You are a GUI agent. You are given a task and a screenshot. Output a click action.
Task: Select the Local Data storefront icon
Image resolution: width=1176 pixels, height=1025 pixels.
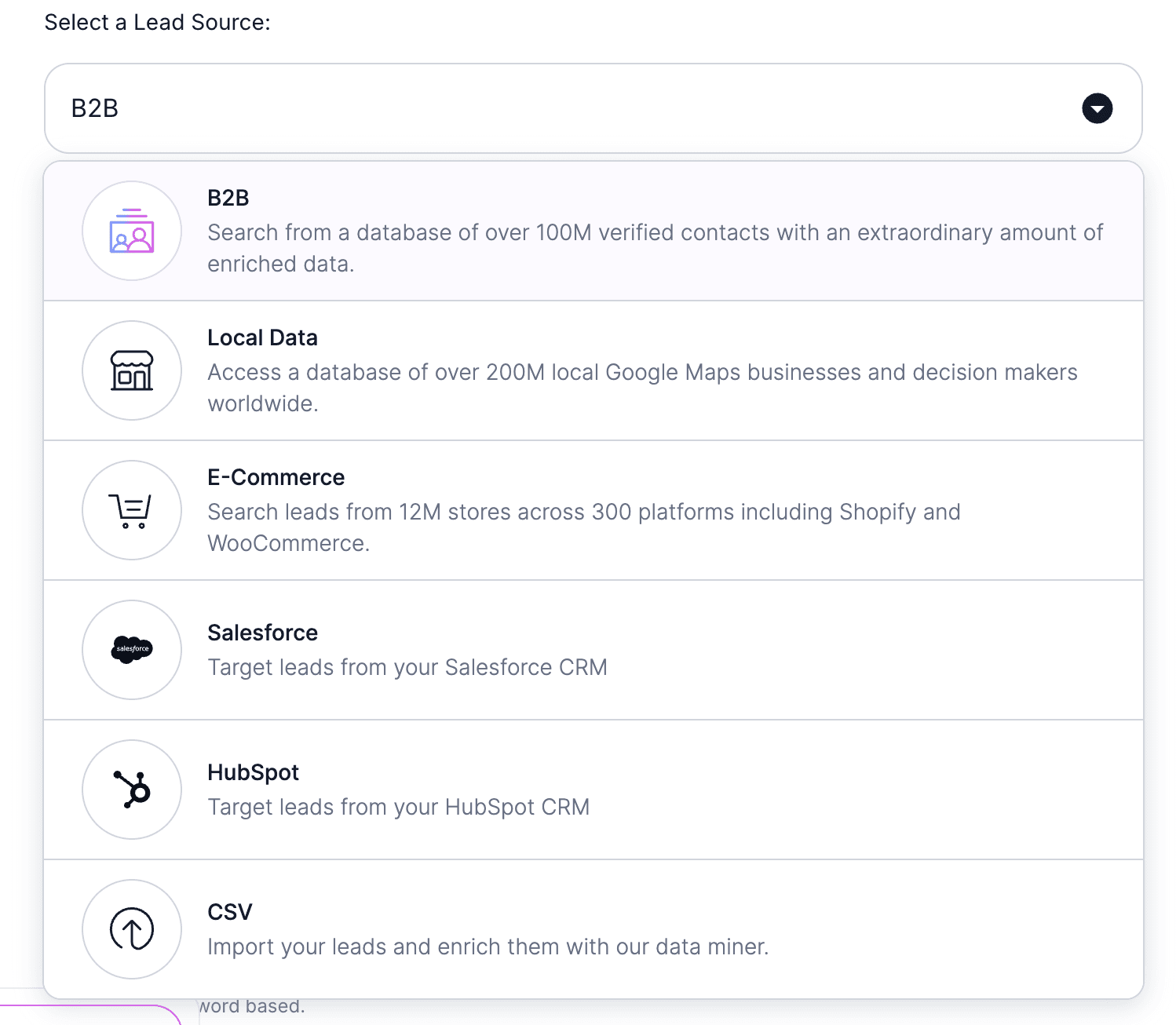point(131,370)
